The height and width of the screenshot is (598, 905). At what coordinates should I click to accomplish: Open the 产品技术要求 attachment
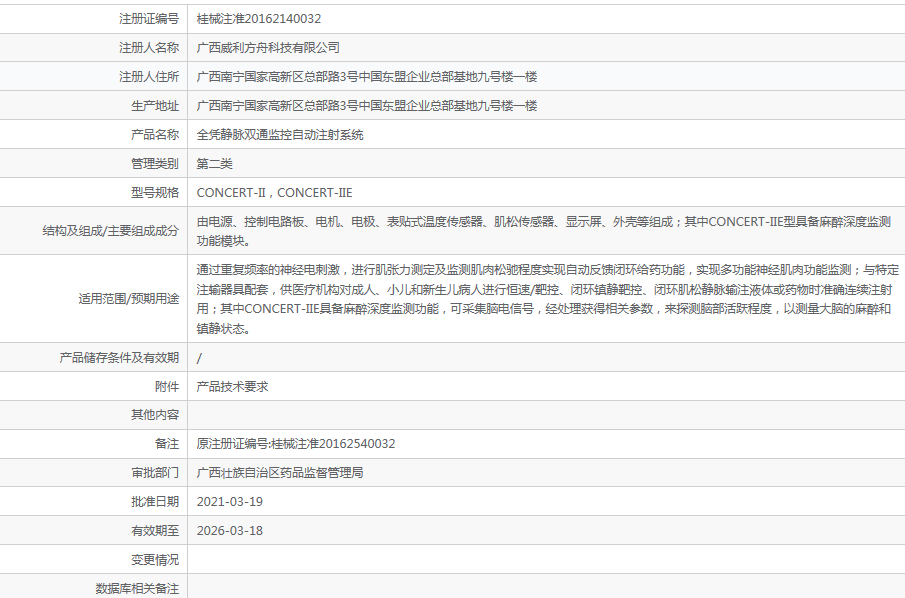232,386
